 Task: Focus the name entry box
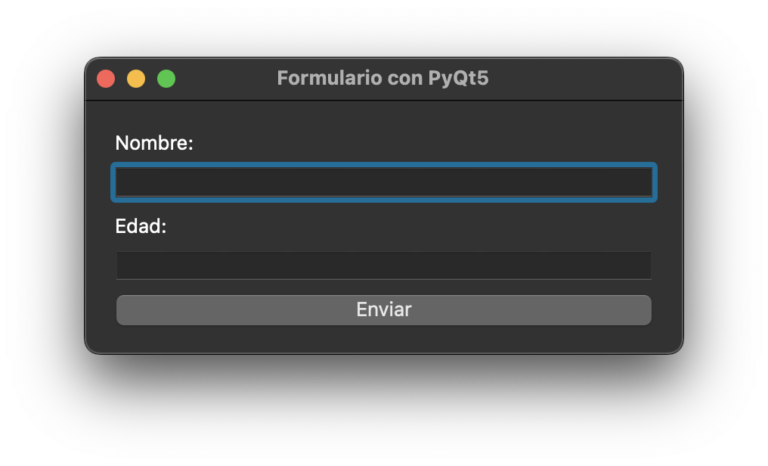coord(383,182)
